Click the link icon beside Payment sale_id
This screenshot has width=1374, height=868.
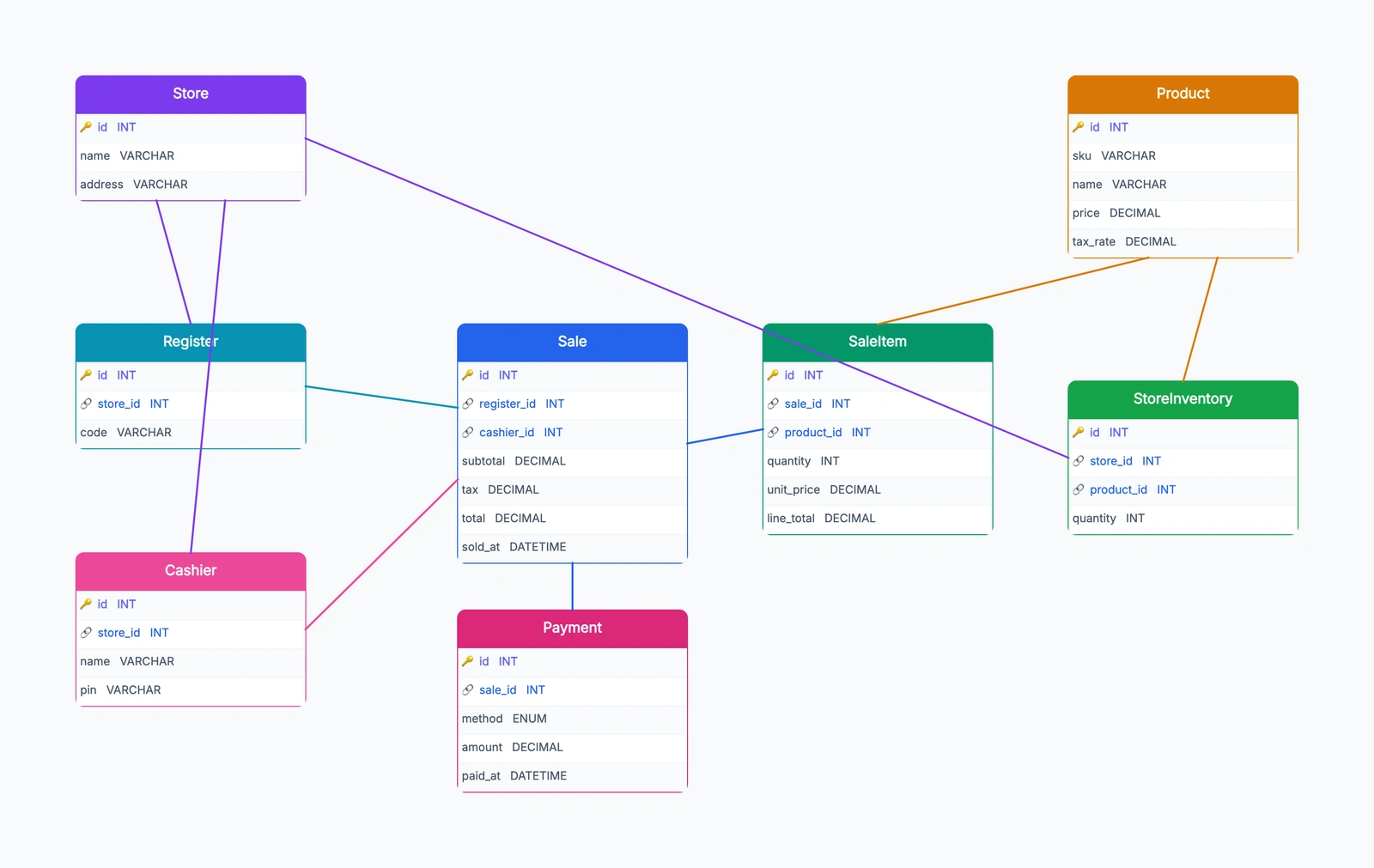(468, 690)
